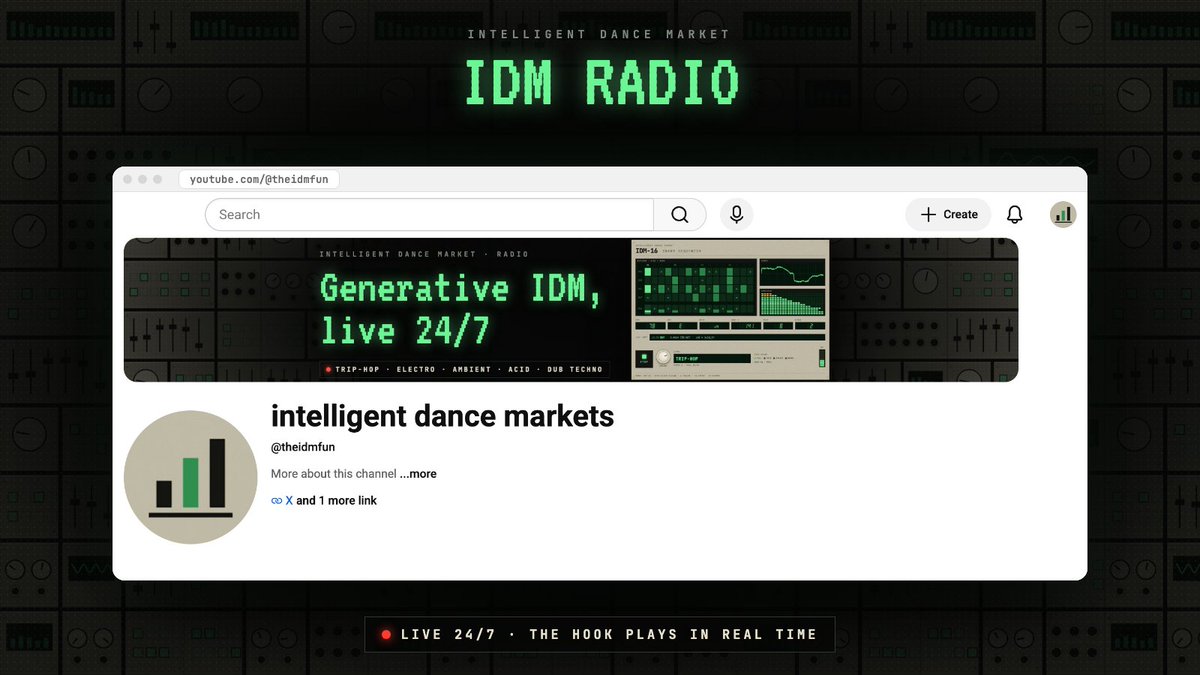Open account avatar menu at top right
This screenshot has height=675, width=1200.
1063,215
